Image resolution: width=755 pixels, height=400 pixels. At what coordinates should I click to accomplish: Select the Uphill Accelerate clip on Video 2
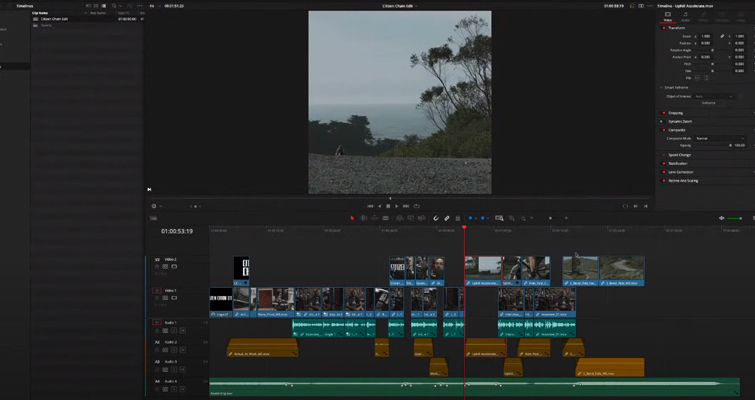coord(483,271)
